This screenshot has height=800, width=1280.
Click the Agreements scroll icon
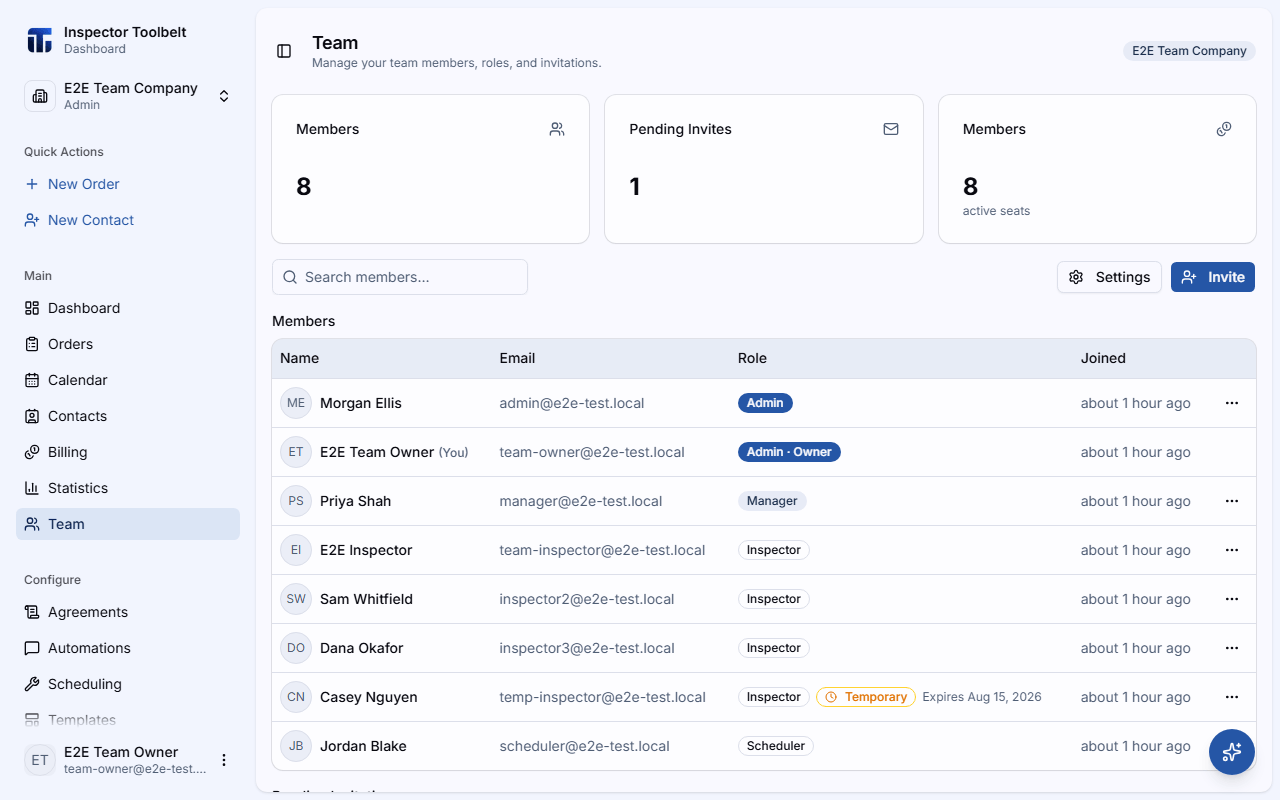pyautogui.click(x=32, y=612)
